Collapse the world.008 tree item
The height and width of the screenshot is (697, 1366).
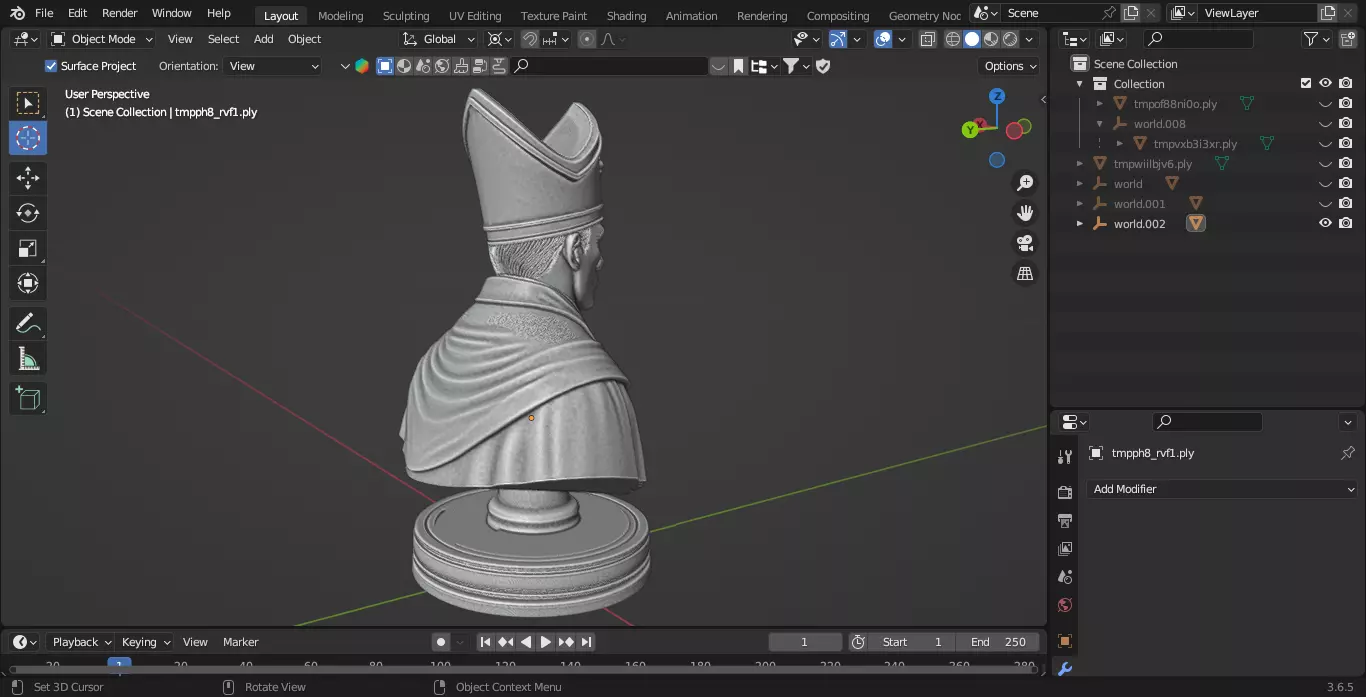pyautogui.click(x=1100, y=124)
